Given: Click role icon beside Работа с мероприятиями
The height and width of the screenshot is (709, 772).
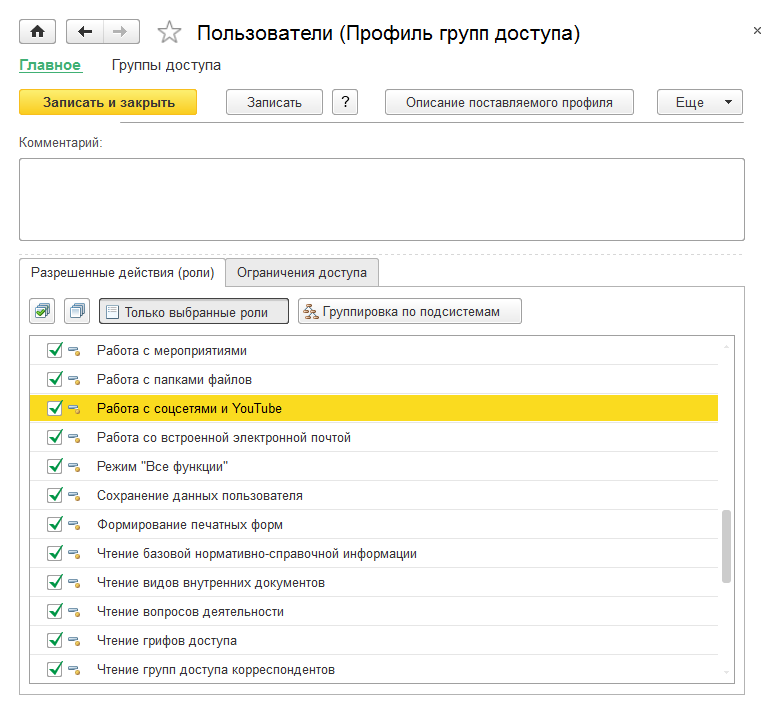Looking at the screenshot, I should (x=74, y=351).
